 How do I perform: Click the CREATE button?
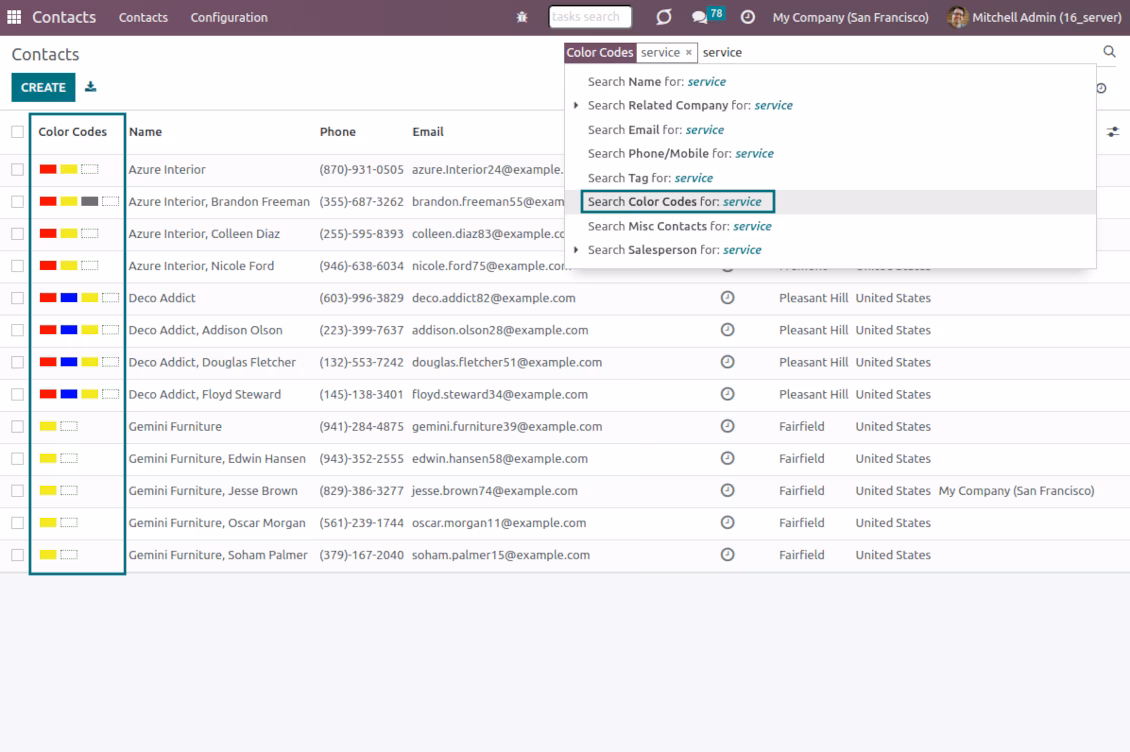click(43, 87)
